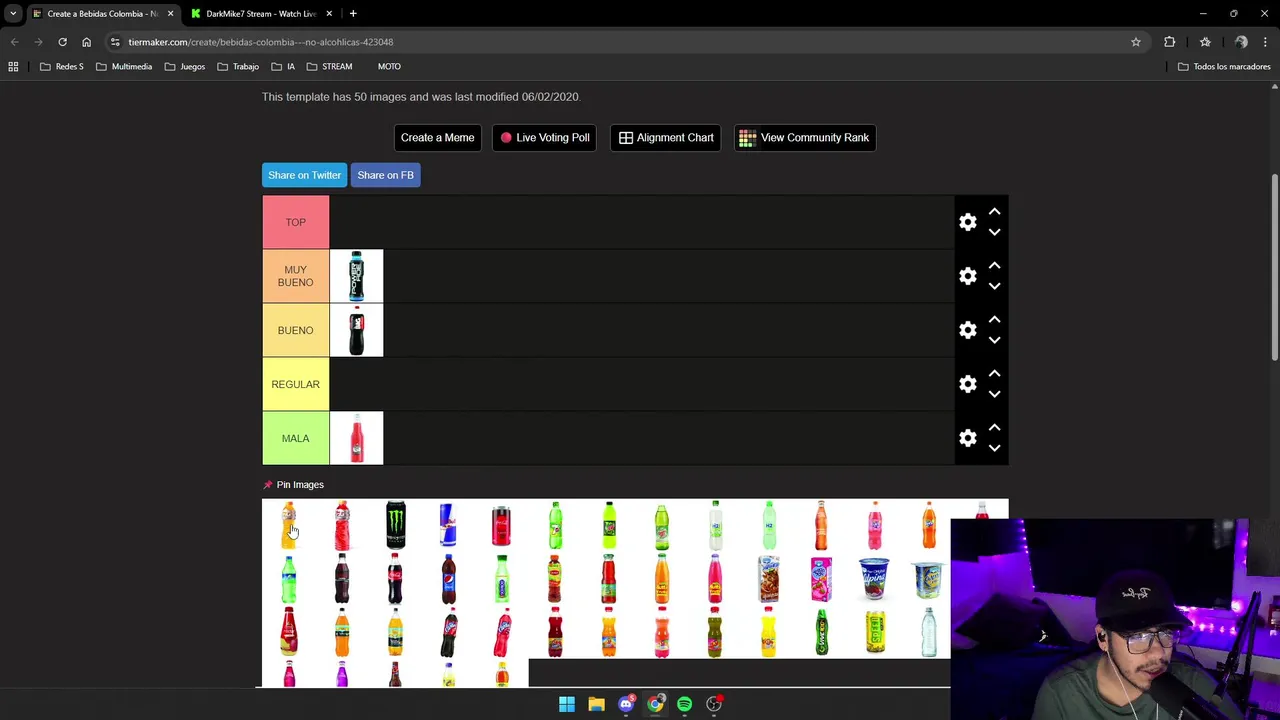The image size is (1280, 720).
Task: Open tab search dropdown chevron
Action: click(x=13, y=13)
